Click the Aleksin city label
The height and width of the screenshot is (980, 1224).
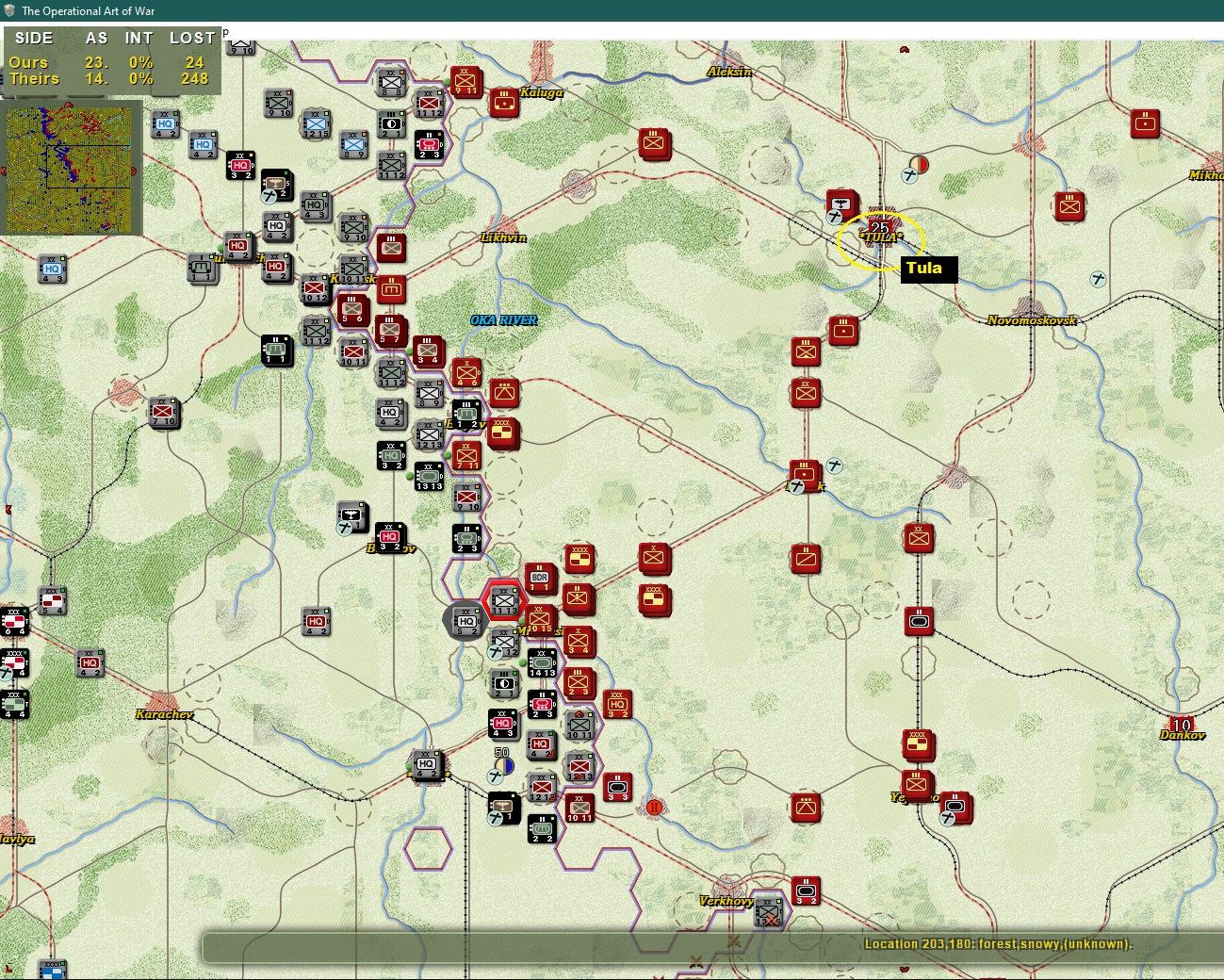click(729, 72)
